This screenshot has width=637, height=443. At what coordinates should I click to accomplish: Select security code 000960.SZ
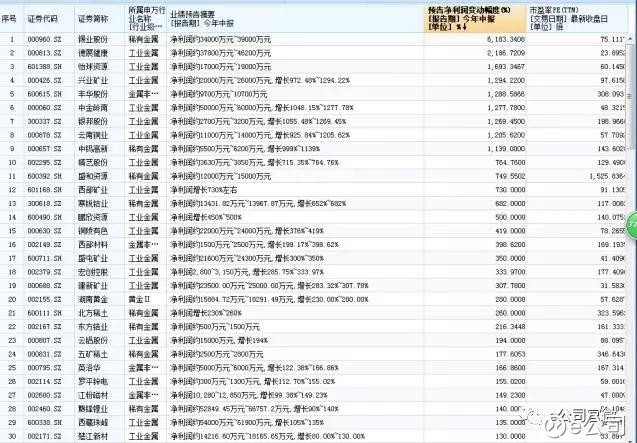[45, 39]
